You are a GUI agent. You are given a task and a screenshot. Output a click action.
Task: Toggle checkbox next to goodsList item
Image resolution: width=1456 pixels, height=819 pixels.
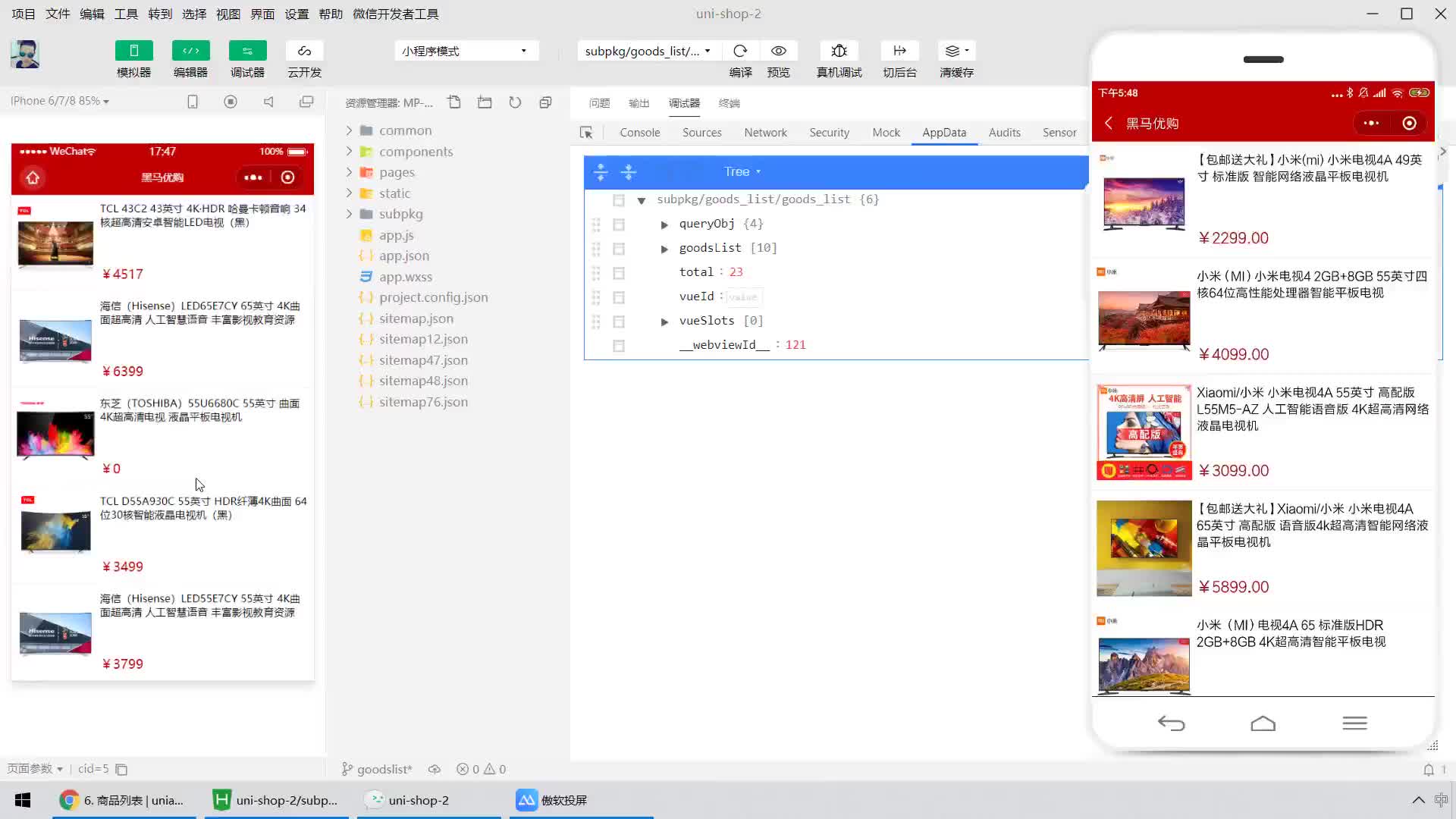(619, 248)
